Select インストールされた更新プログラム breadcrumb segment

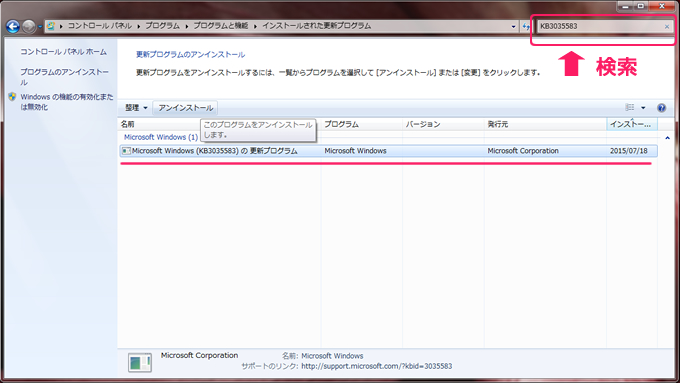point(316,26)
